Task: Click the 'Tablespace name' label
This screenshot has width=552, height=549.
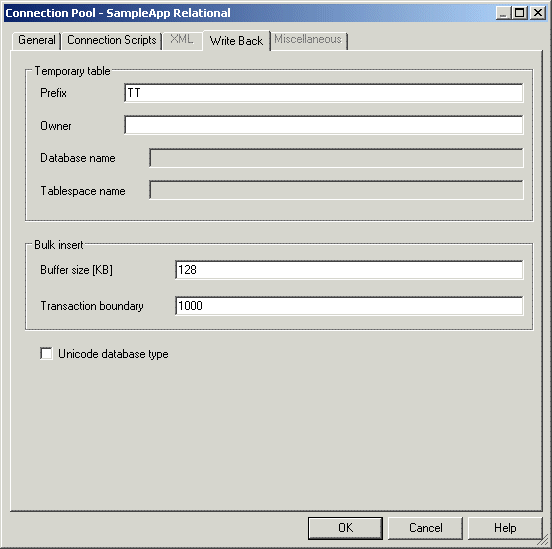Action: pos(83,191)
